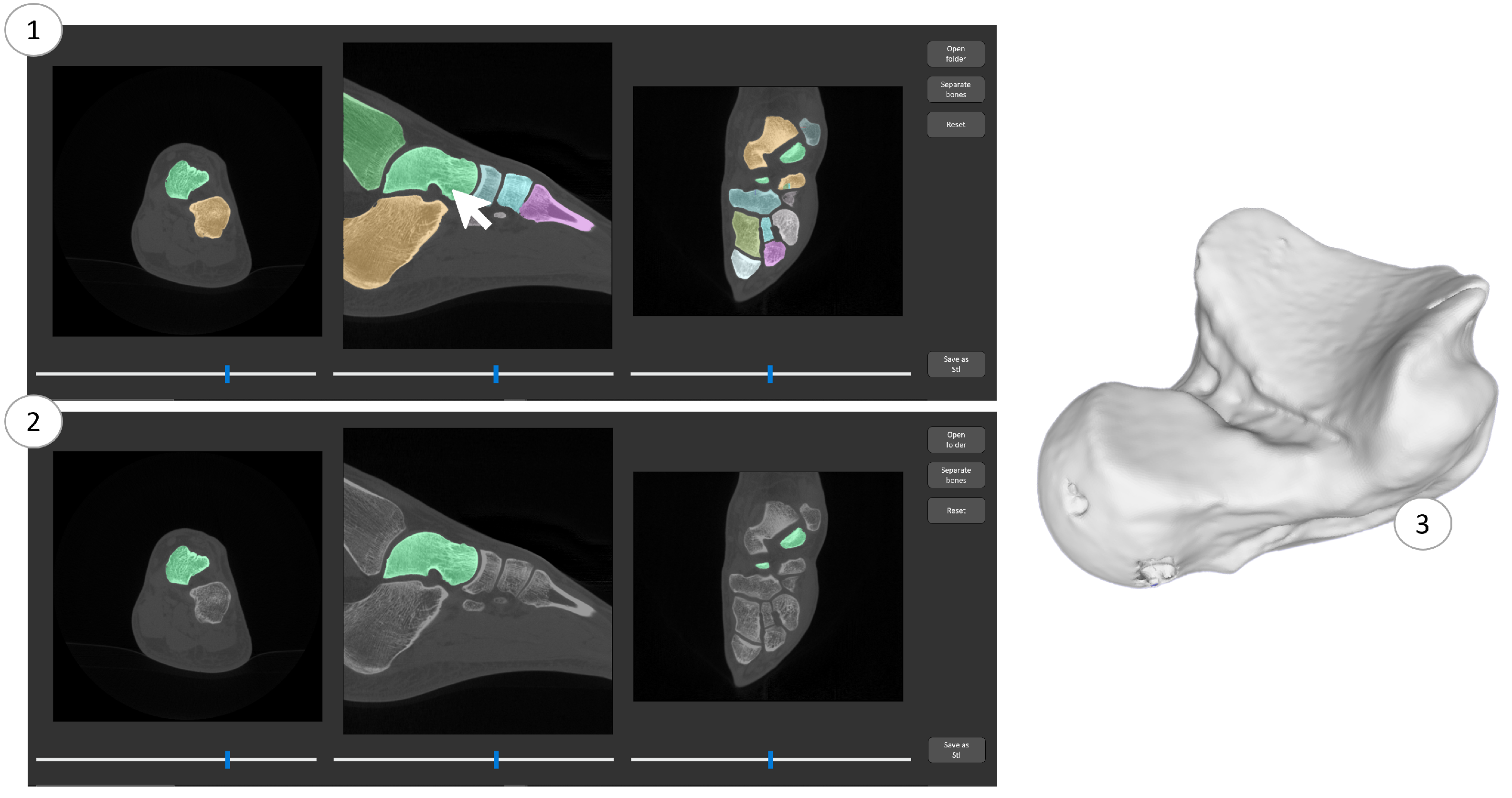Click green talus in top axial view

[x=185, y=179]
